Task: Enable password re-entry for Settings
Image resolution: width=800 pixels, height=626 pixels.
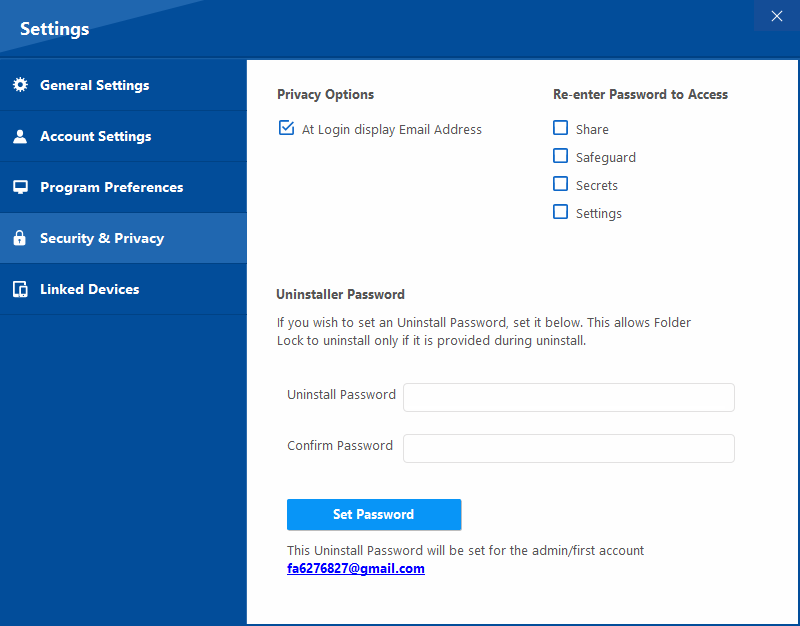Action: click(x=560, y=212)
